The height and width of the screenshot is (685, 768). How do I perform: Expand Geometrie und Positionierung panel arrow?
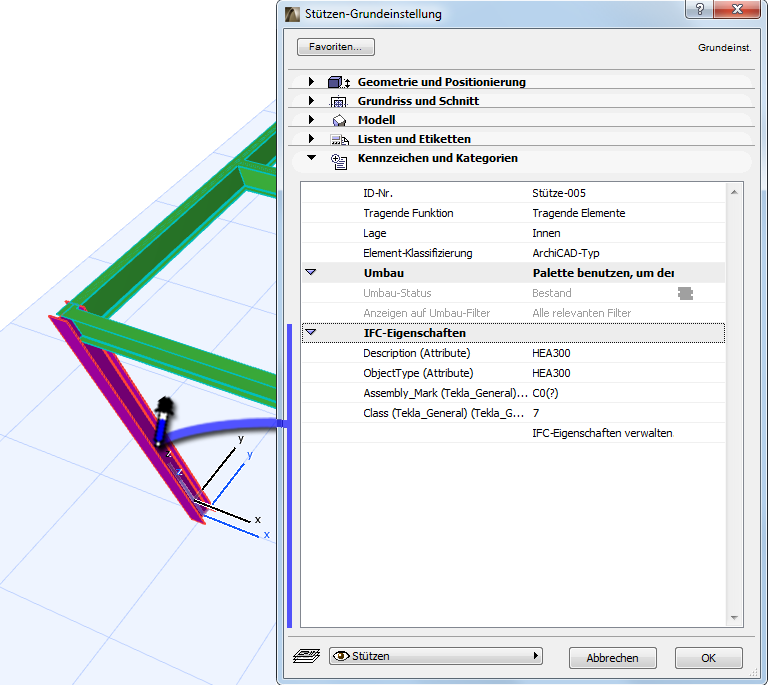click(311, 81)
